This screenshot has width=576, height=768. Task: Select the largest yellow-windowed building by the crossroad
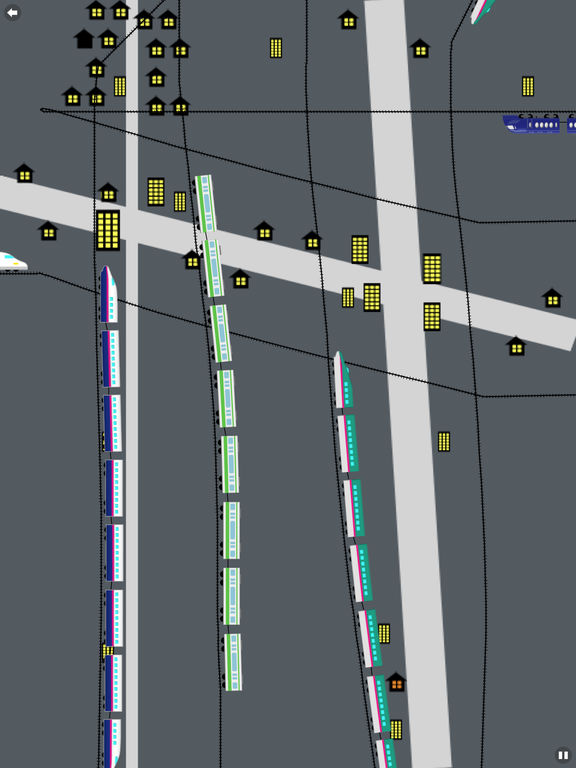108,230
